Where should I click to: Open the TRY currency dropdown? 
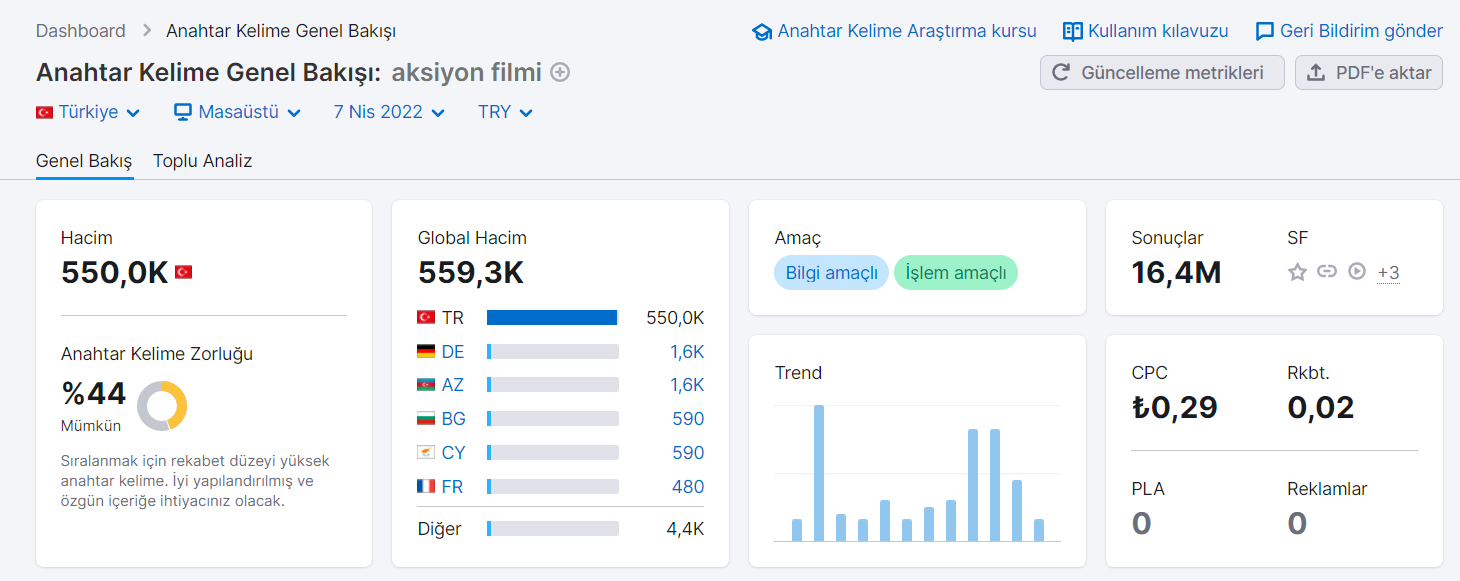505,112
